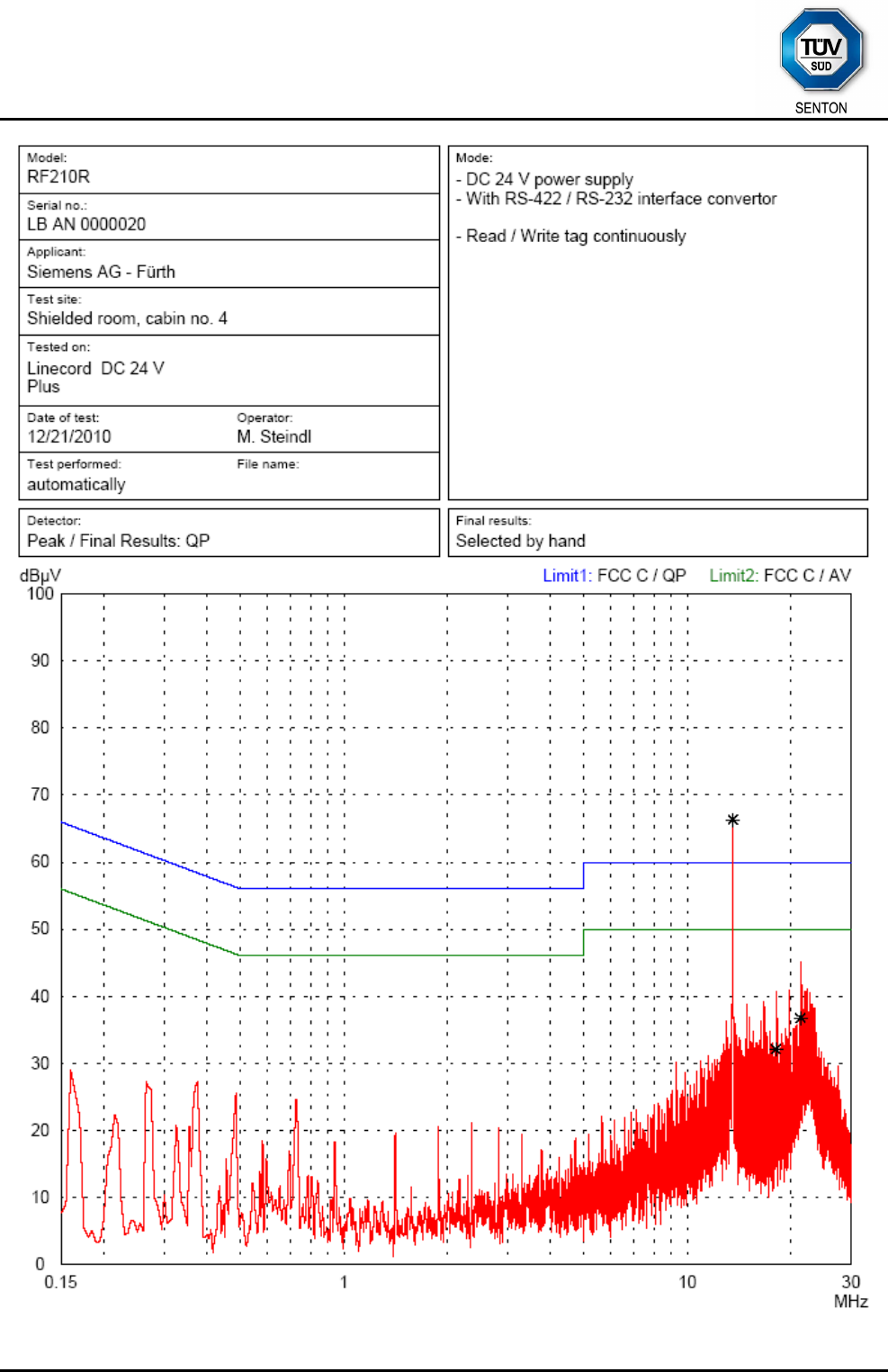Click the FCC C / QP legend text

(641, 576)
